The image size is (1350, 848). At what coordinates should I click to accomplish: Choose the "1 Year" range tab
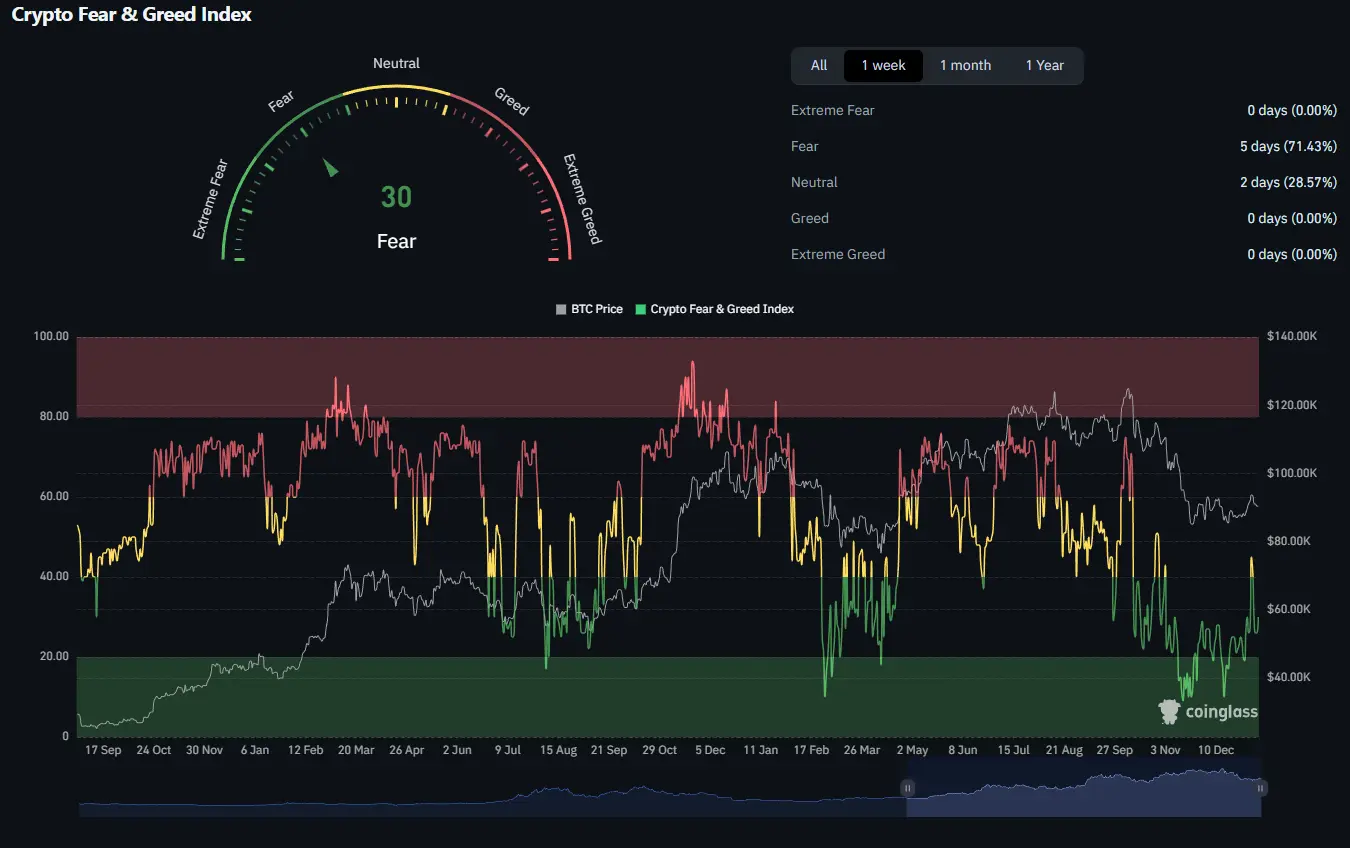tap(1044, 65)
